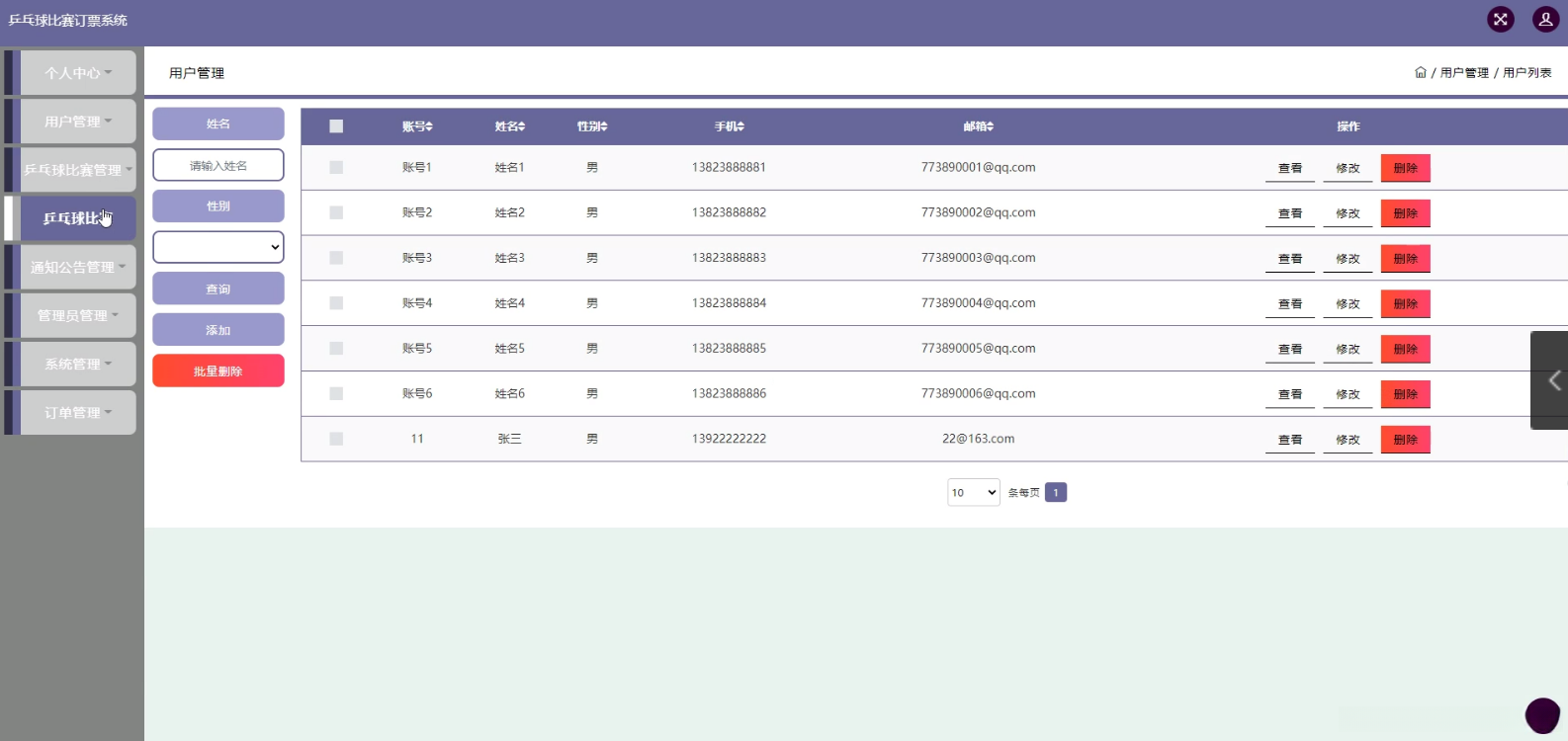The width and height of the screenshot is (1568, 741).
Task: Modify the 账号3 row
Action: click(1348, 259)
